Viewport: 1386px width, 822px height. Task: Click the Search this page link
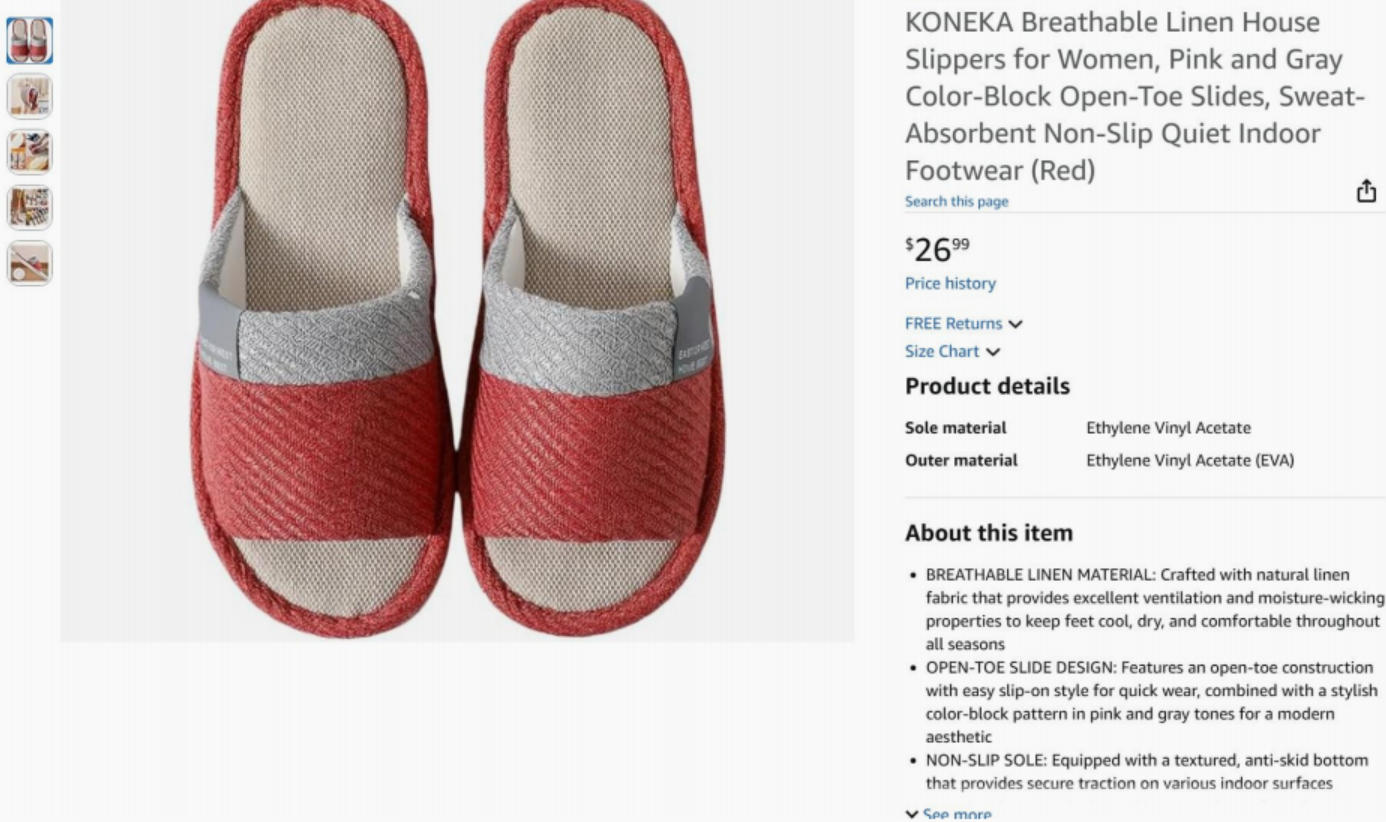(x=956, y=202)
